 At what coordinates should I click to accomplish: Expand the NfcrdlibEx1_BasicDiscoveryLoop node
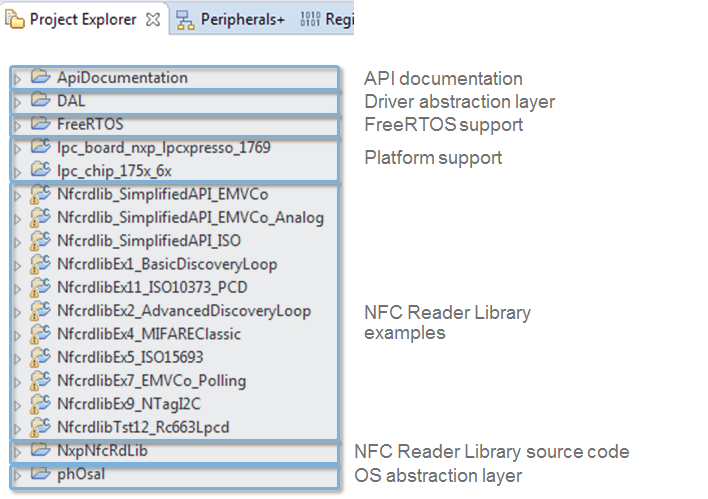(x=18, y=266)
